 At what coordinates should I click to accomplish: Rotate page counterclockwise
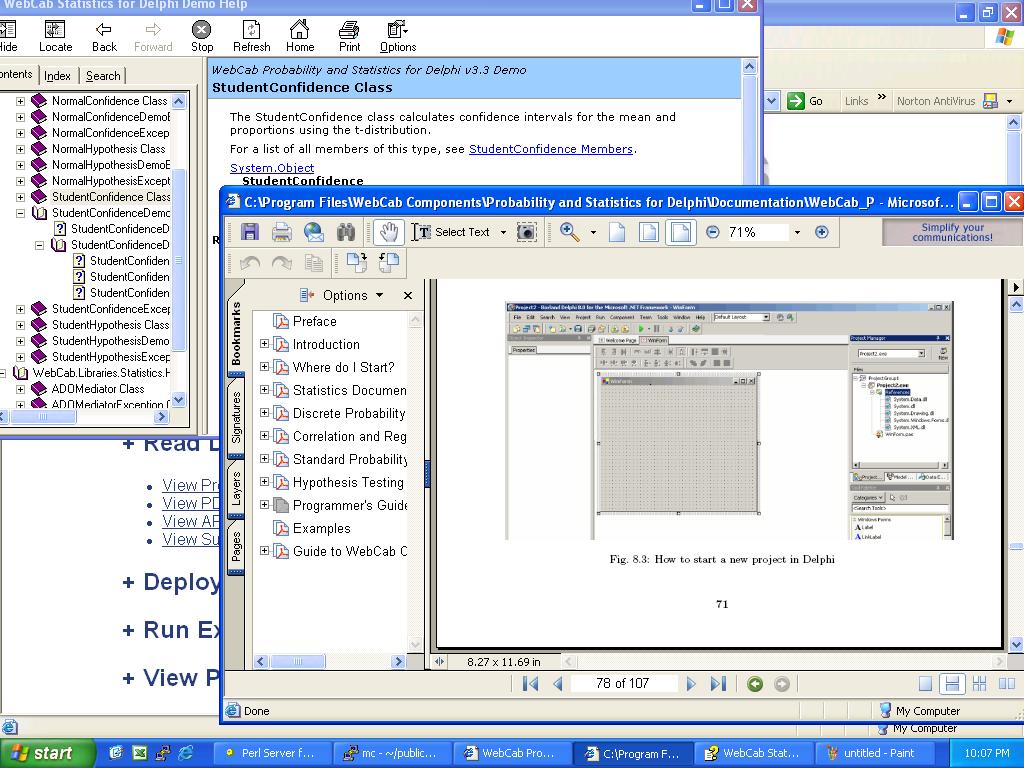(x=389, y=263)
